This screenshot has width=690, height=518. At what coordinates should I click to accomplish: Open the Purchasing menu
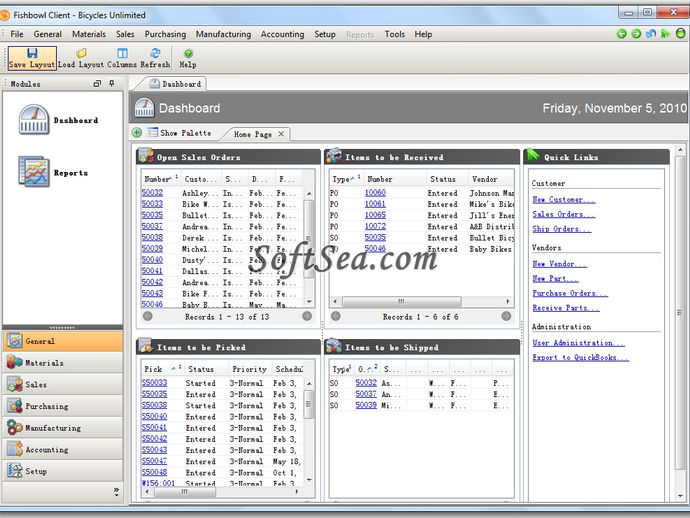165,34
